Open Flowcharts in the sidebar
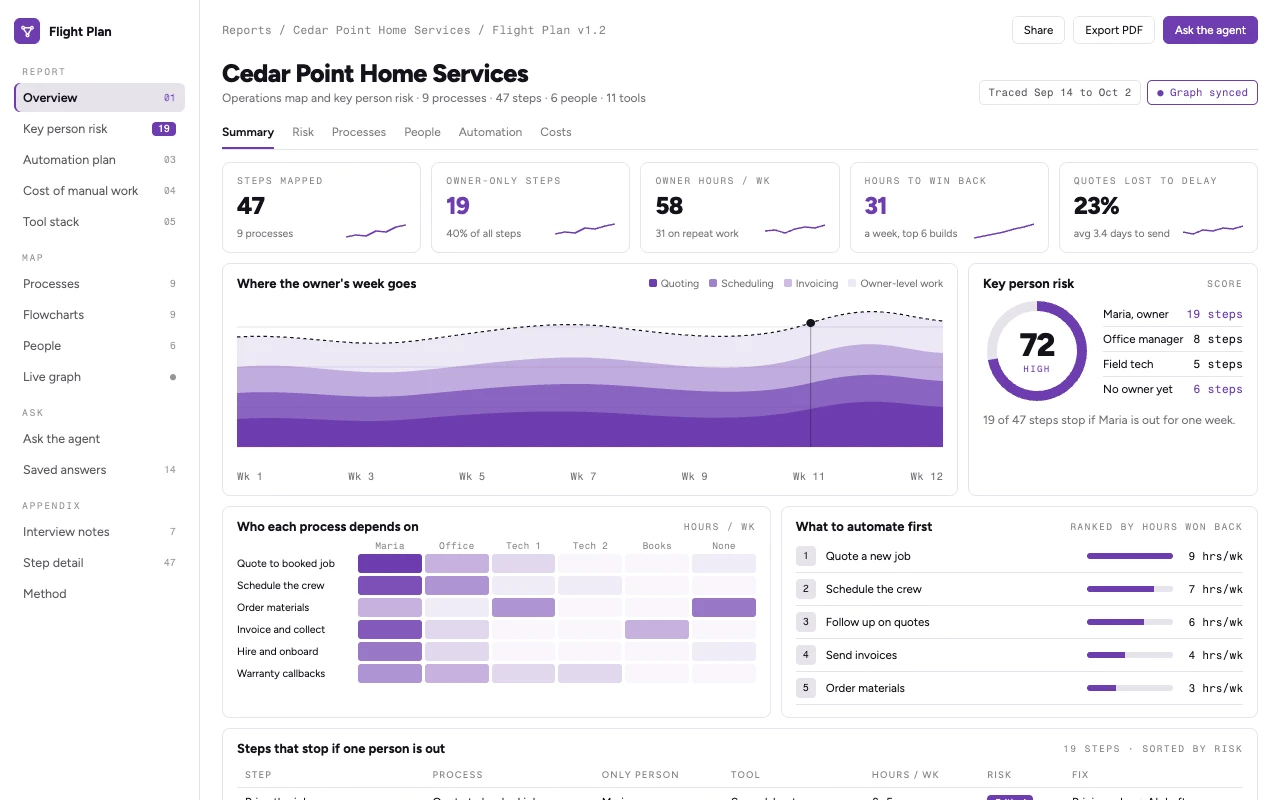 coord(100,315)
